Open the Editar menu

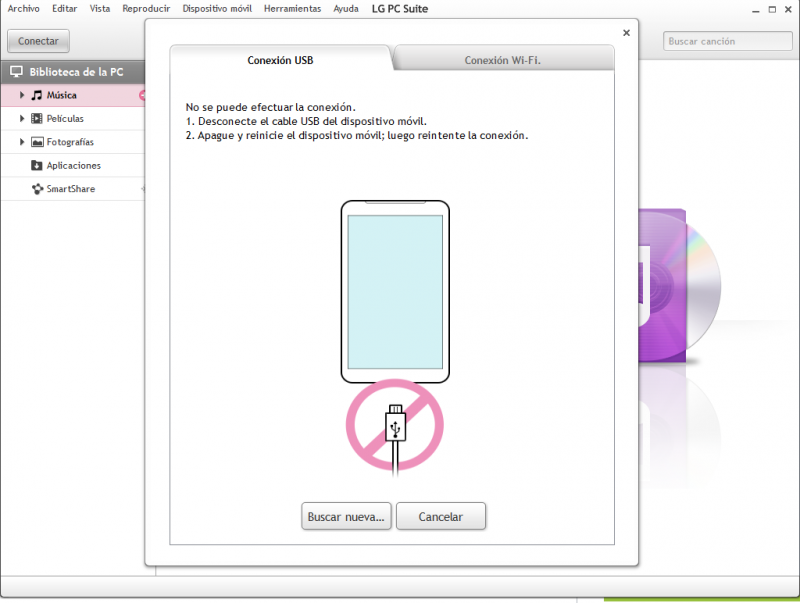click(x=65, y=9)
